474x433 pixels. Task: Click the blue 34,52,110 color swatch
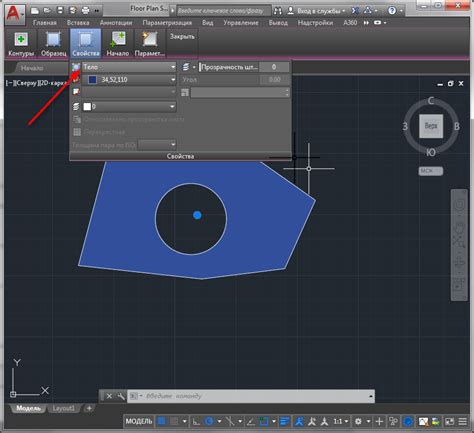click(92, 80)
